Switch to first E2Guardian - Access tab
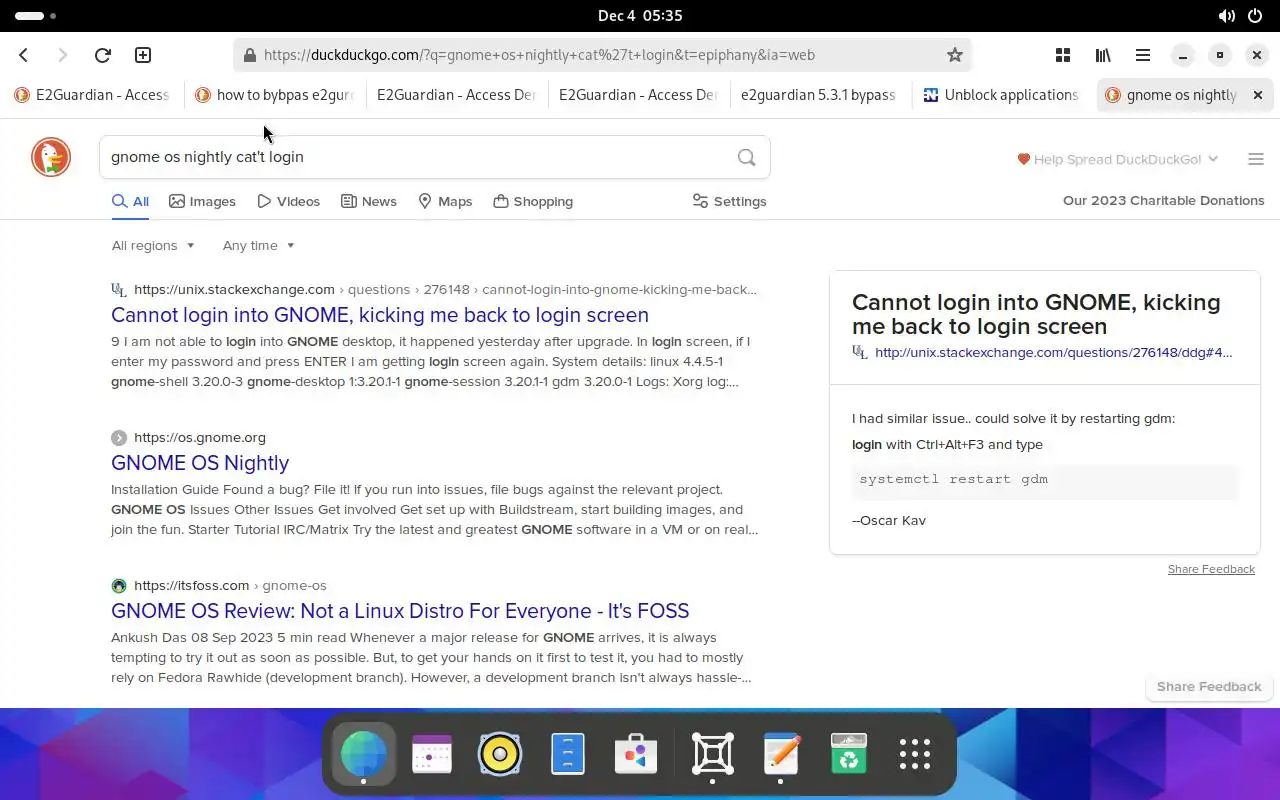Image resolution: width=1280 pixels, height=800 pixels. pos(92,95)
